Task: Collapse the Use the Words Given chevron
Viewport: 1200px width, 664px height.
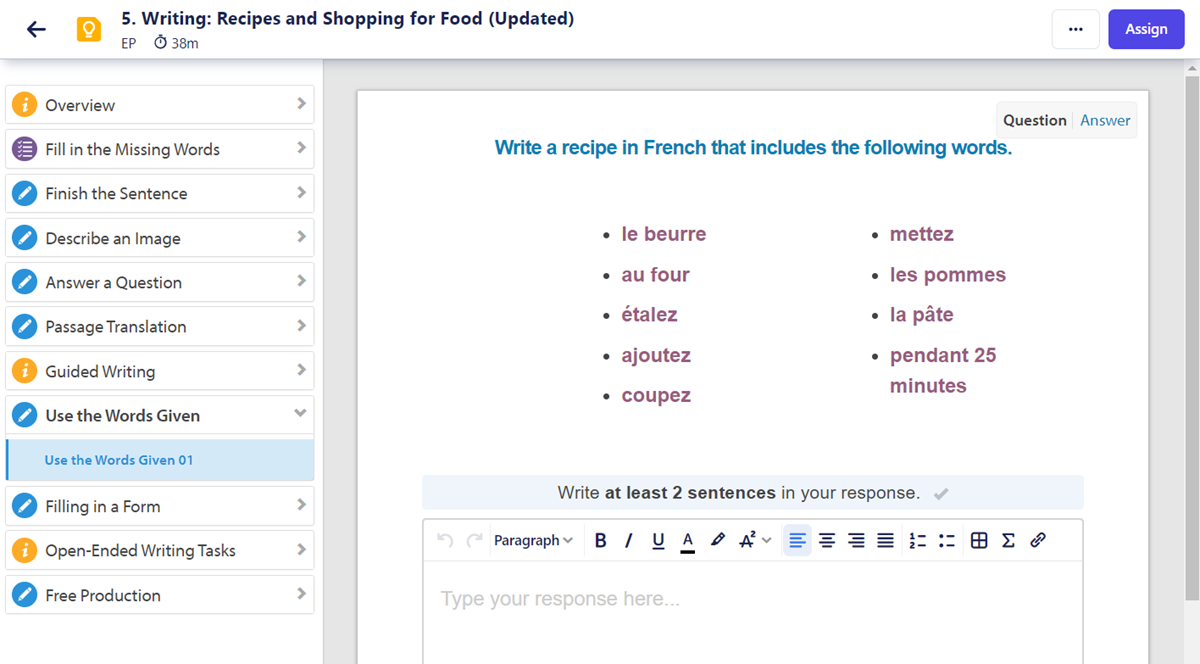Action: click(301, 414)
